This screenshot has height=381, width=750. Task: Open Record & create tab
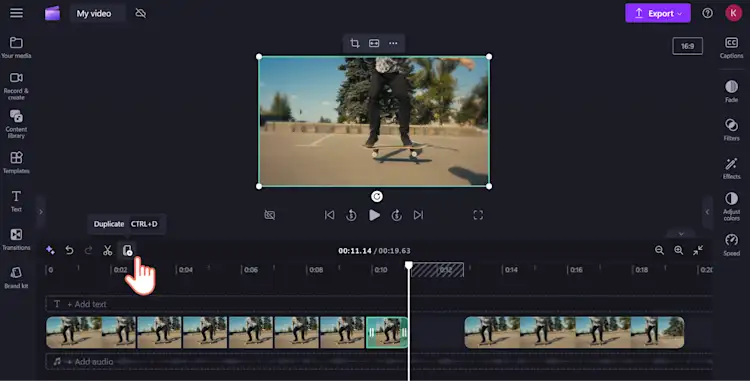pyautogui.click(x=16, y=86)
